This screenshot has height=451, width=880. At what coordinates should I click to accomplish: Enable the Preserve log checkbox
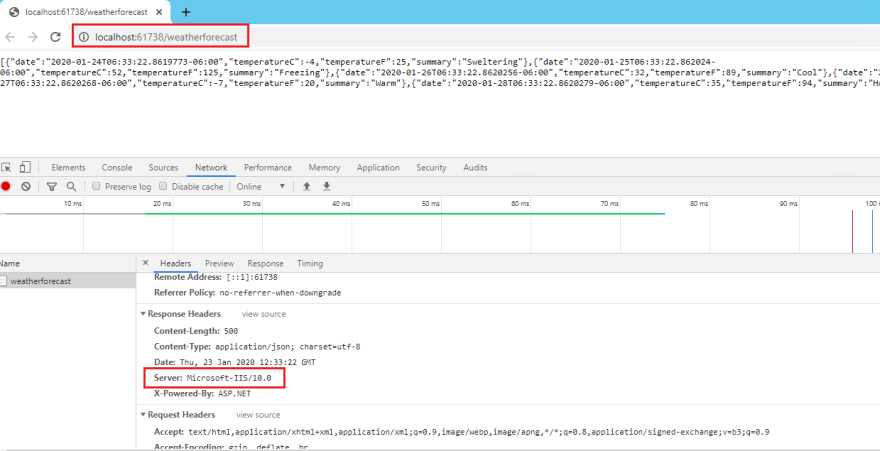[x=96, y=186]
